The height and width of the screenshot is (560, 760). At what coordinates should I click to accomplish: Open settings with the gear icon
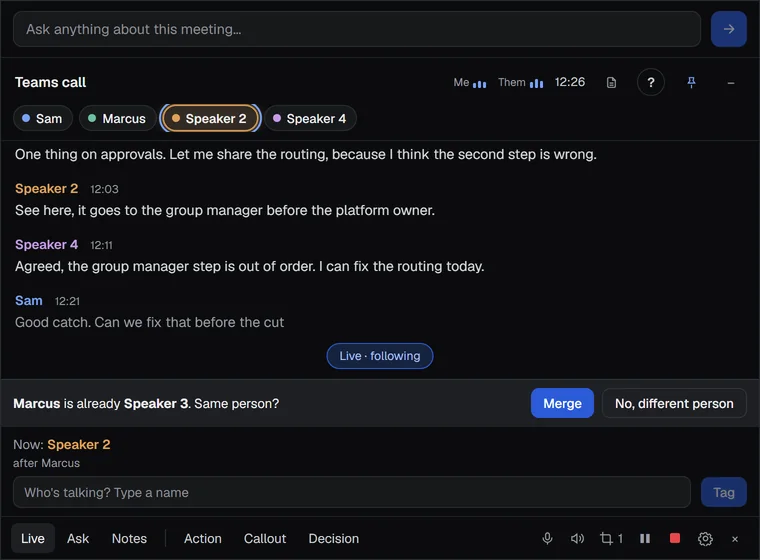coord(705,539)
